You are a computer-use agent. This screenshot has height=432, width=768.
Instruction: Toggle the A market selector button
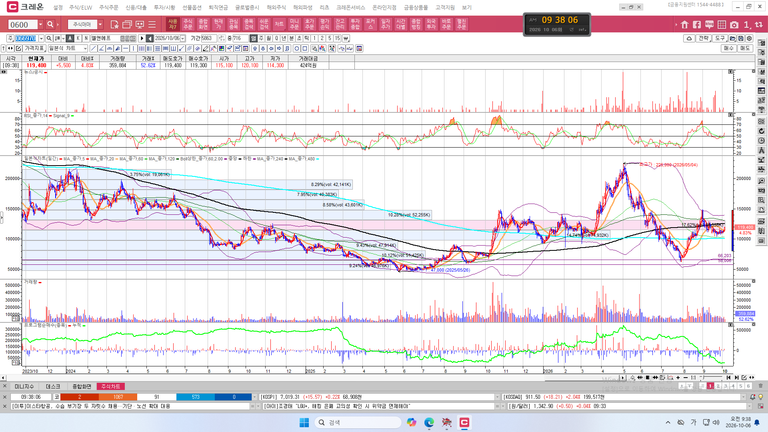[70, 38]
